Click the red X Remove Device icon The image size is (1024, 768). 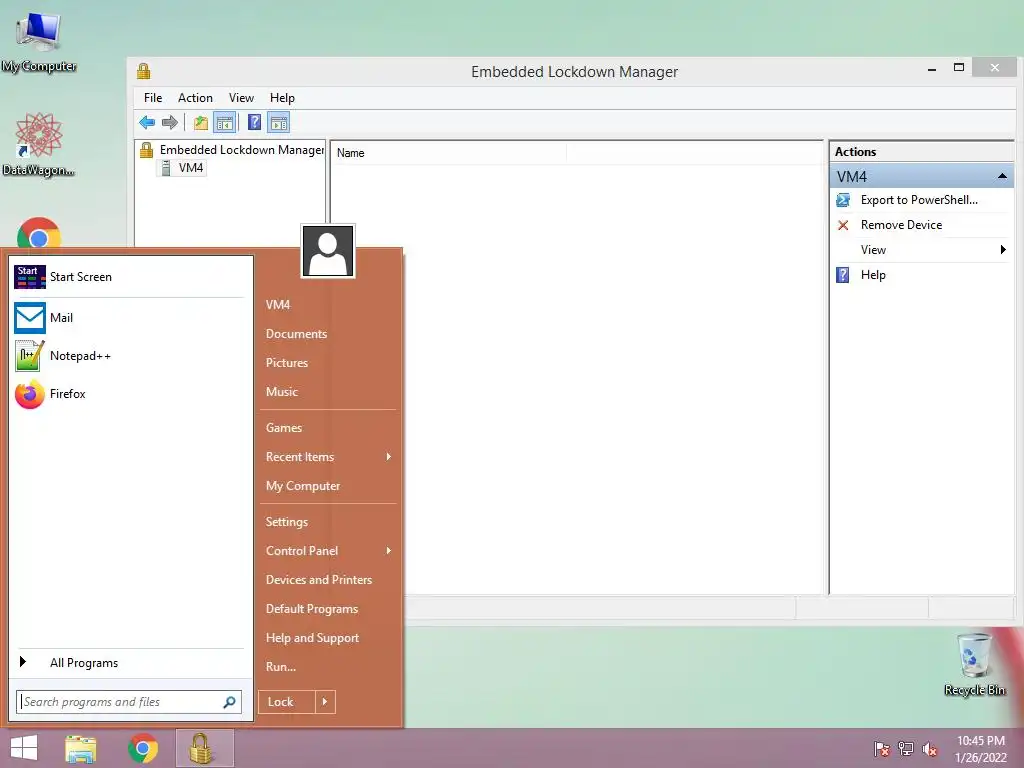click(x=843, y=225)
